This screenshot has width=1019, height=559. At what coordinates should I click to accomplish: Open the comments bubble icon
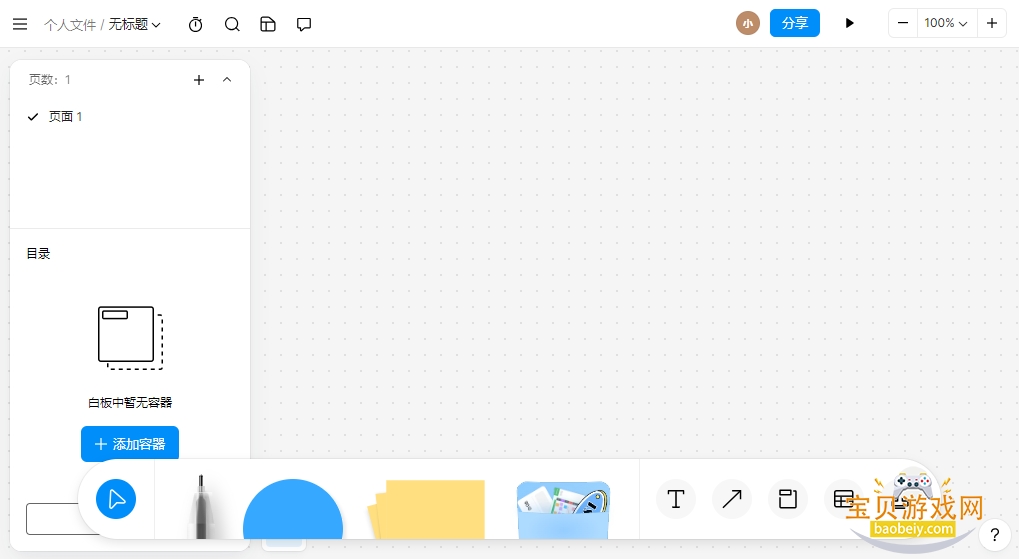click(303, 25)
